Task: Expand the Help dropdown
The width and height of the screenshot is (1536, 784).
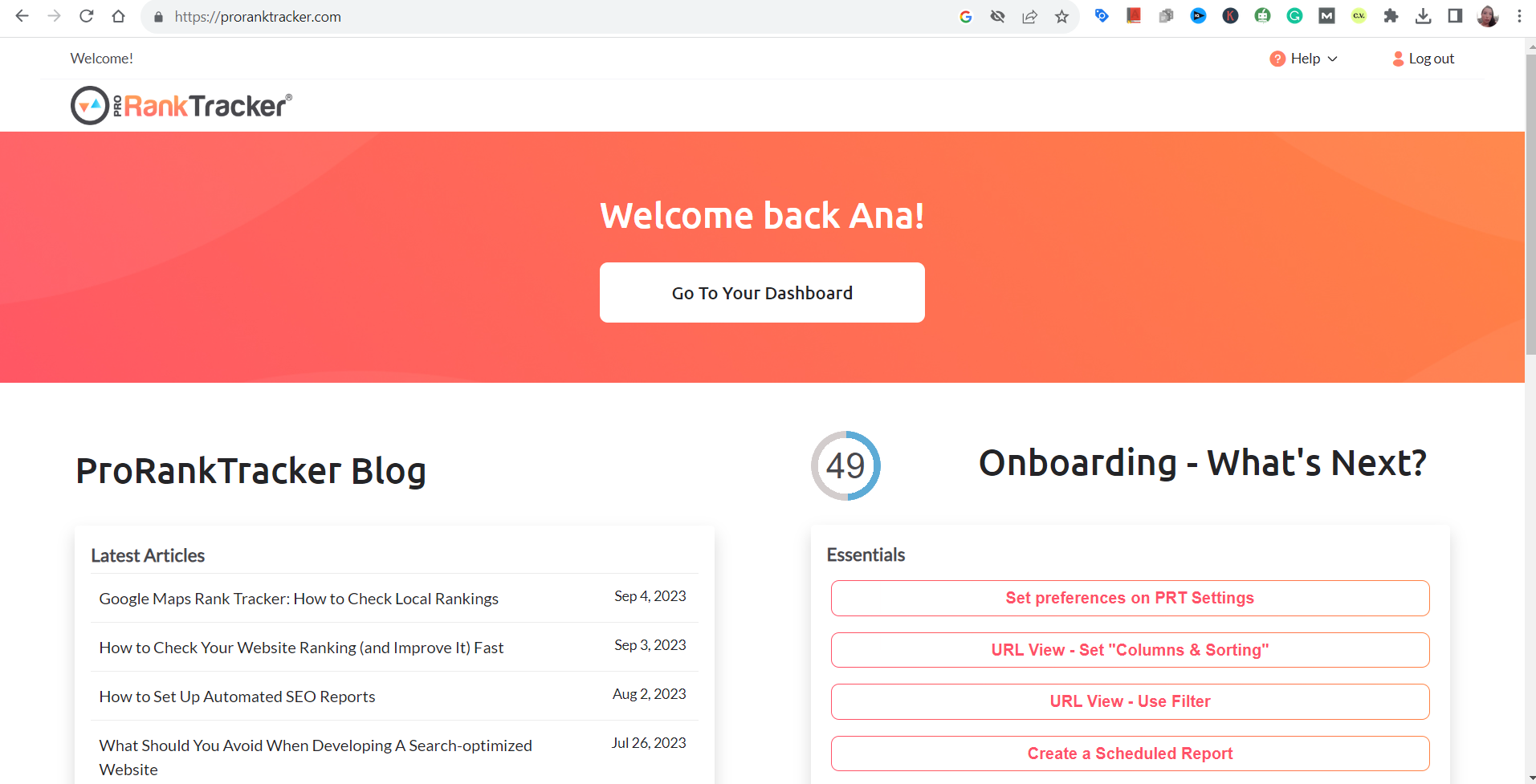Action: tap(1333, 59)
